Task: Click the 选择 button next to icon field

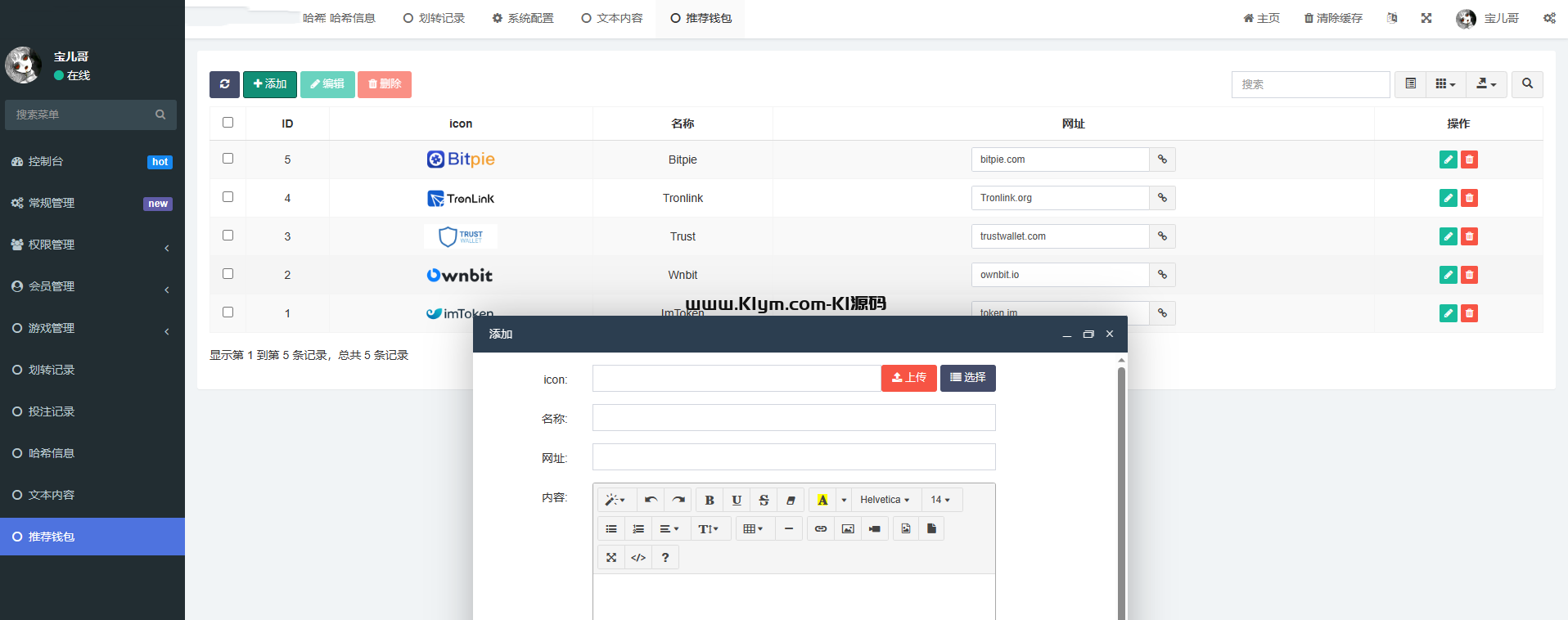Action: pos(967,378)
